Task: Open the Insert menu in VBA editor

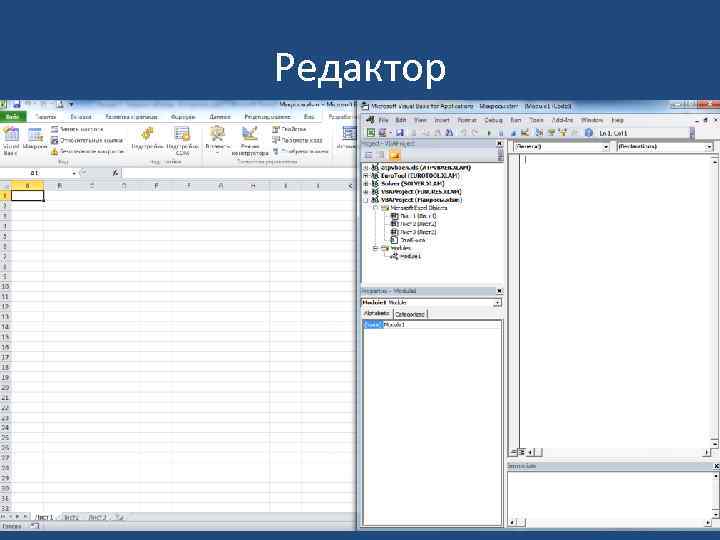Action: pyautogui.click(x=442, y=120)
